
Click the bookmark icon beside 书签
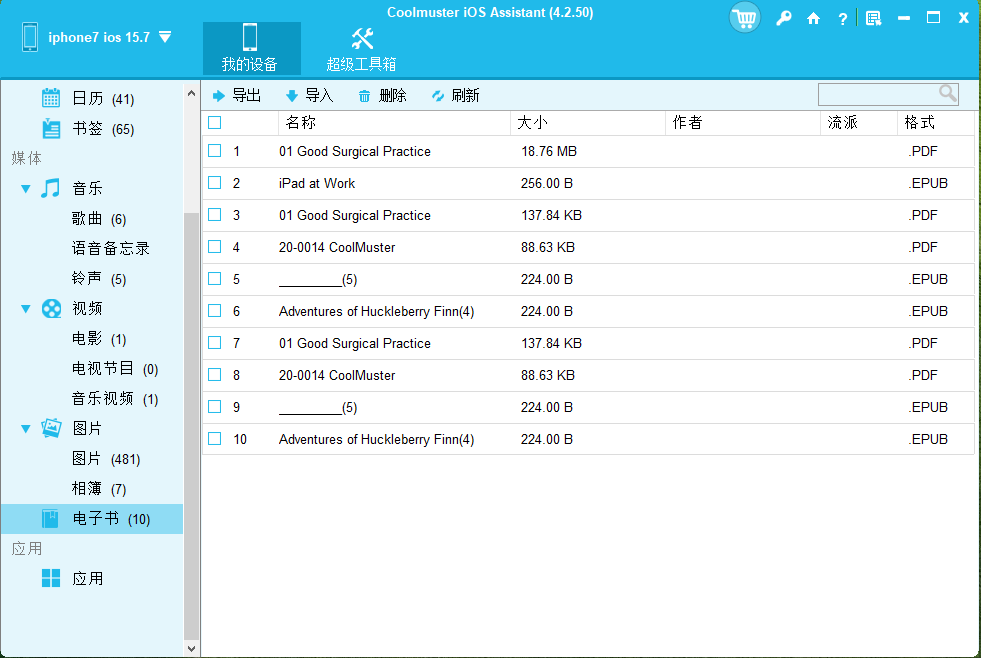pyautogui.click(x=51, y=128)
